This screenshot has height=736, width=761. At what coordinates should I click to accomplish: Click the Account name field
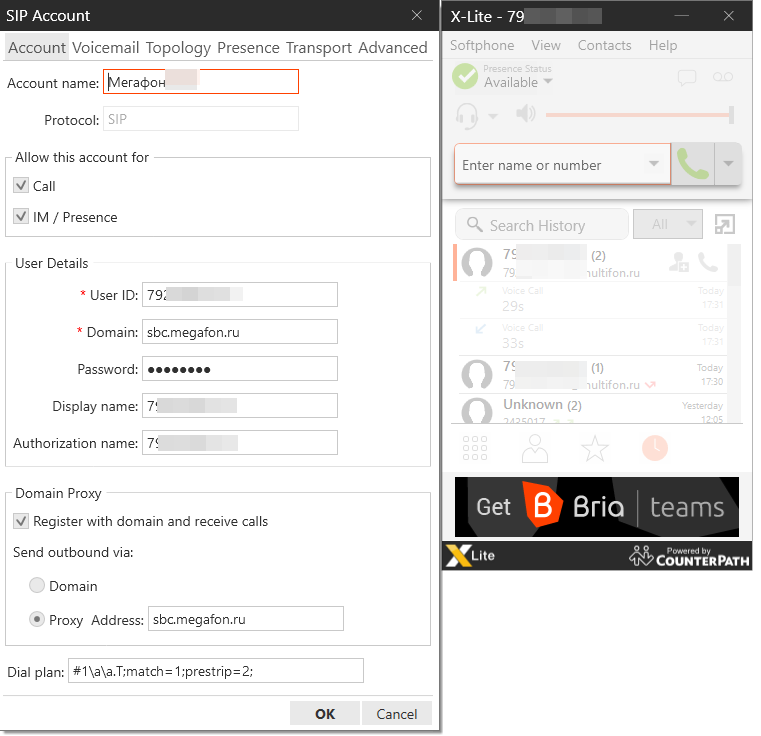(201, 82)
